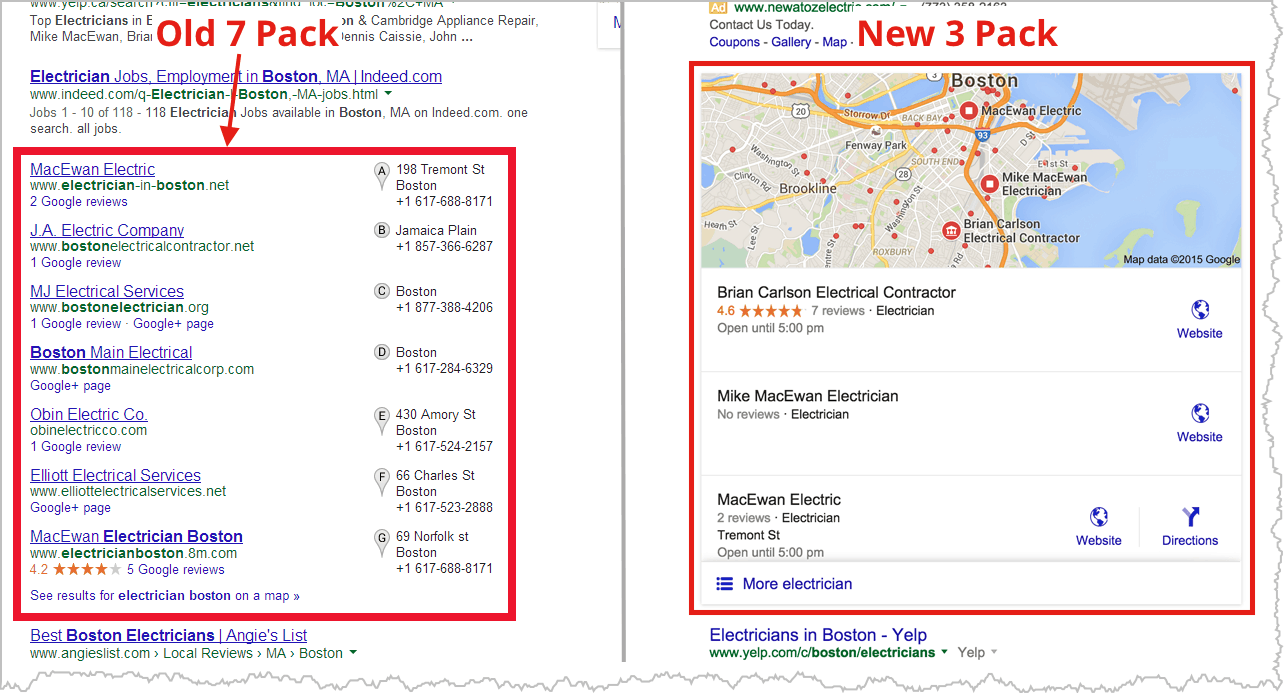Click the More electrician button

971,584
